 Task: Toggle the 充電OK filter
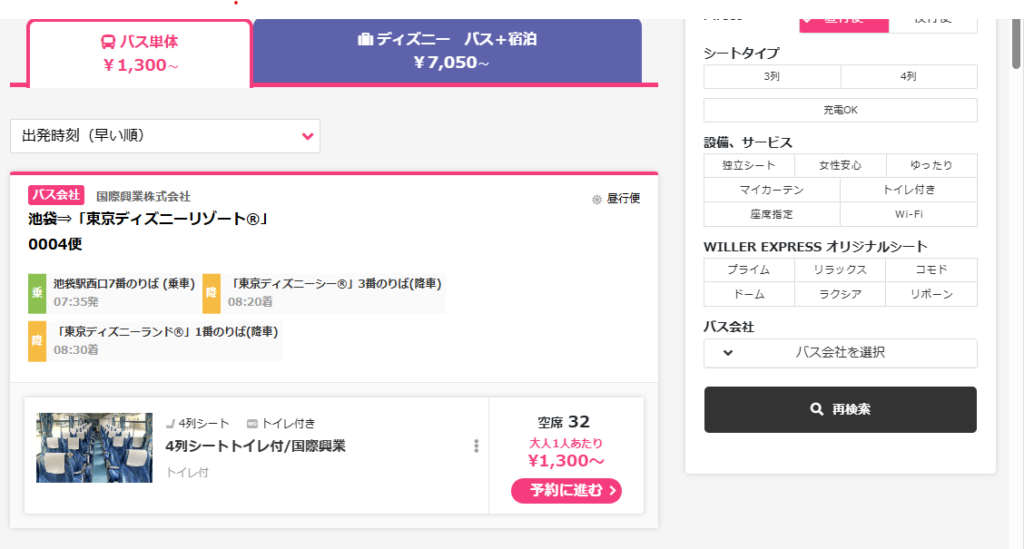(x=840, y=110)
